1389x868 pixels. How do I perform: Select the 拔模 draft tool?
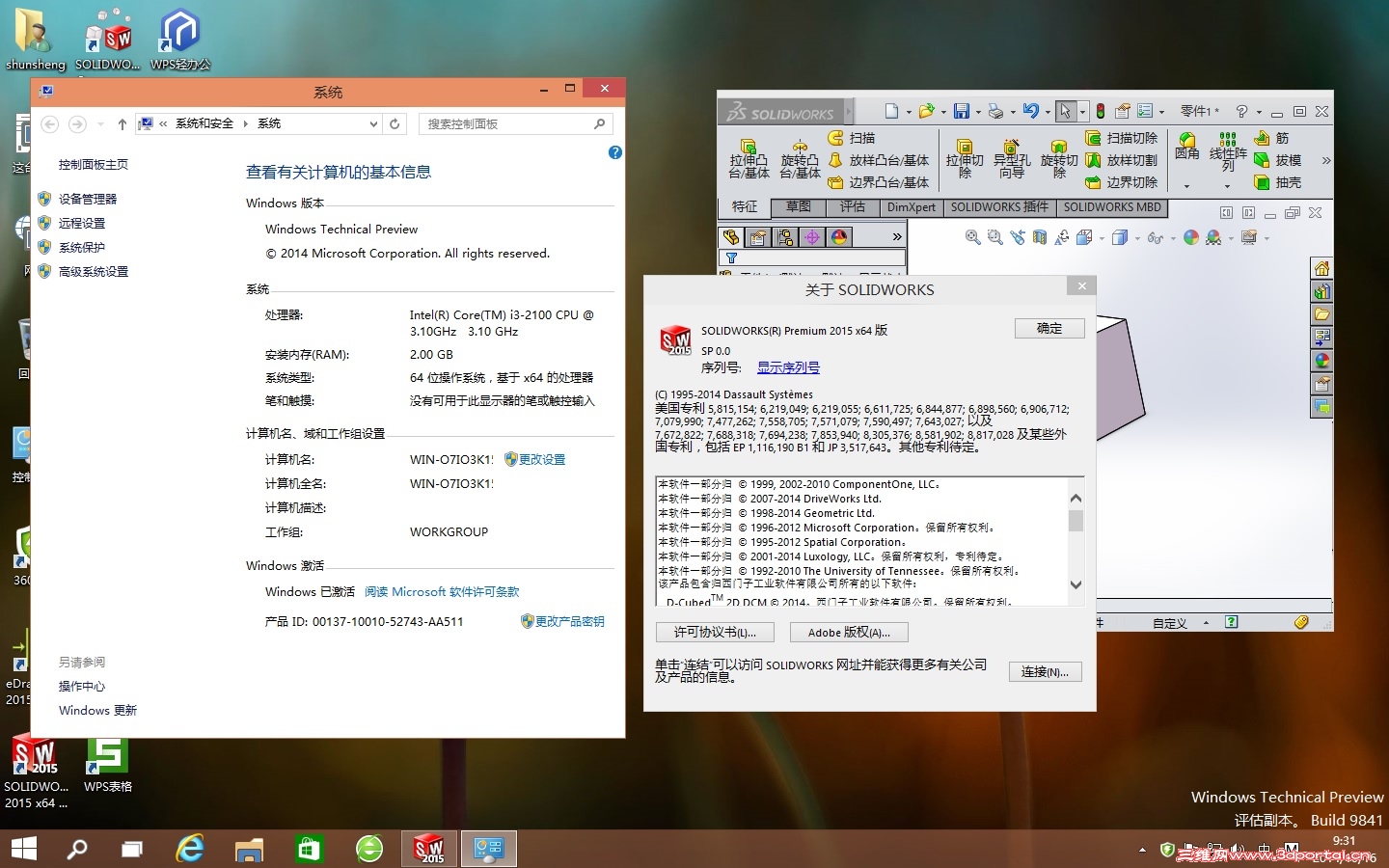pos(1278,160)
